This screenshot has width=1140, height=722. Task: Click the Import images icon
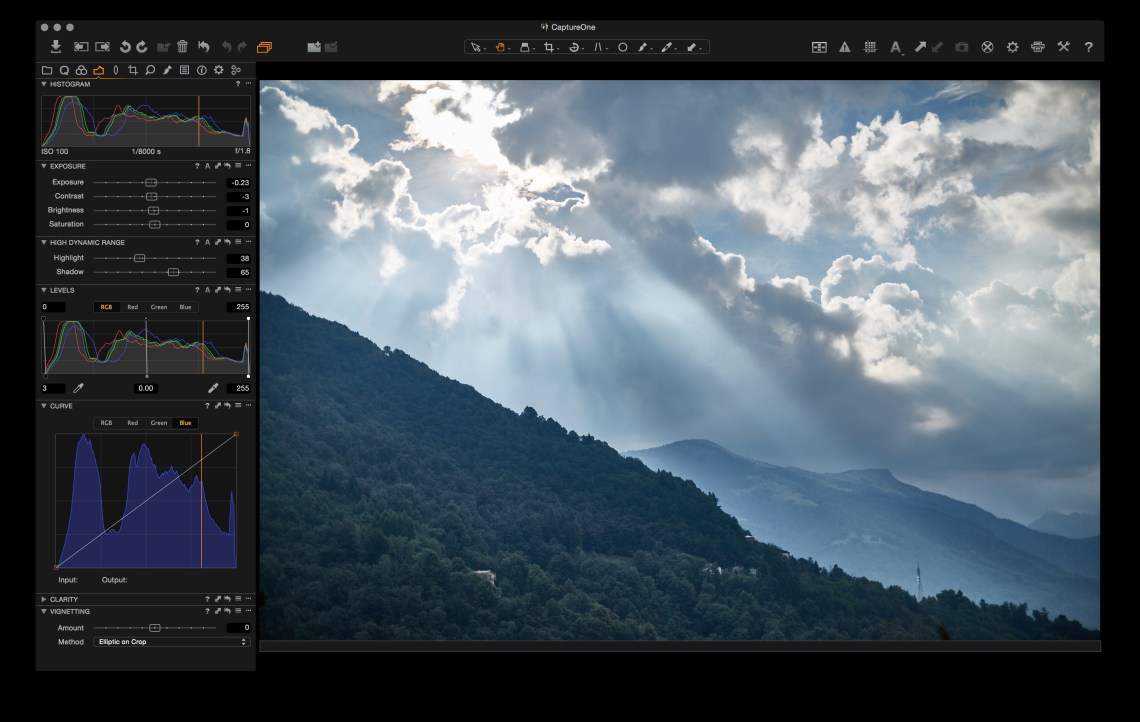point(56,47)
